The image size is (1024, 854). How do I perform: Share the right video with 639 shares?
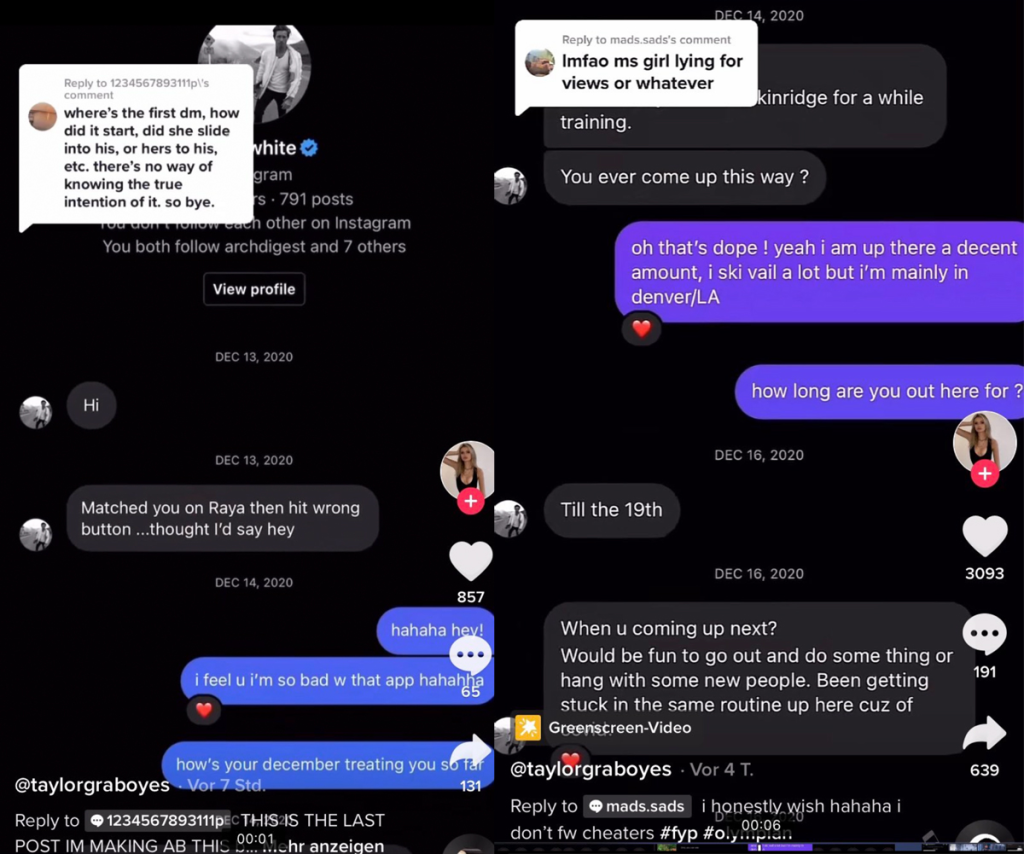[x=984, y=733]
